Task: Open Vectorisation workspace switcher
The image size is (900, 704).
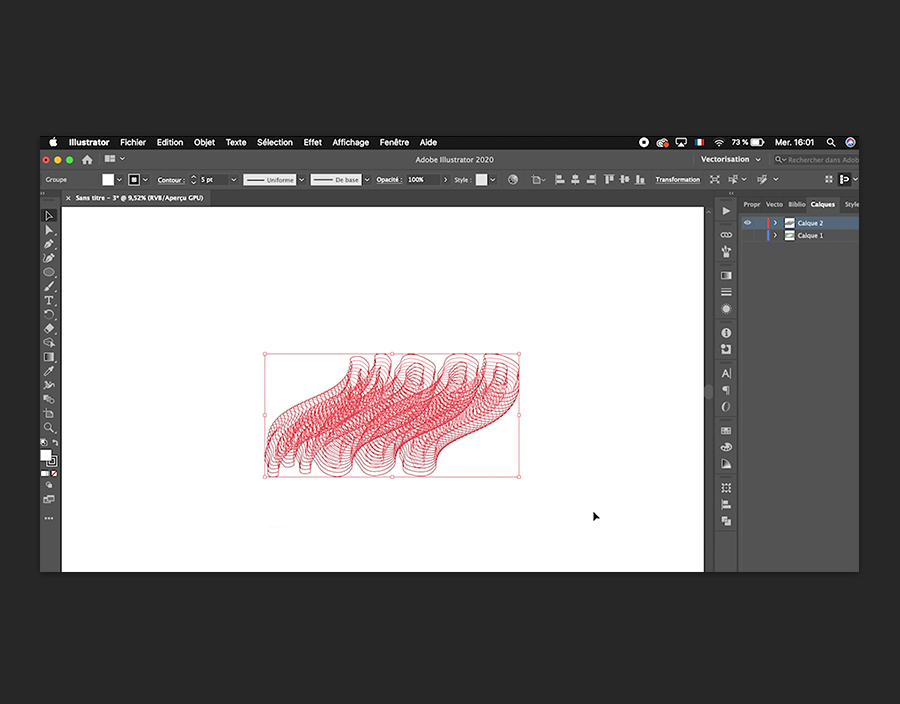Action: [730, 160]
